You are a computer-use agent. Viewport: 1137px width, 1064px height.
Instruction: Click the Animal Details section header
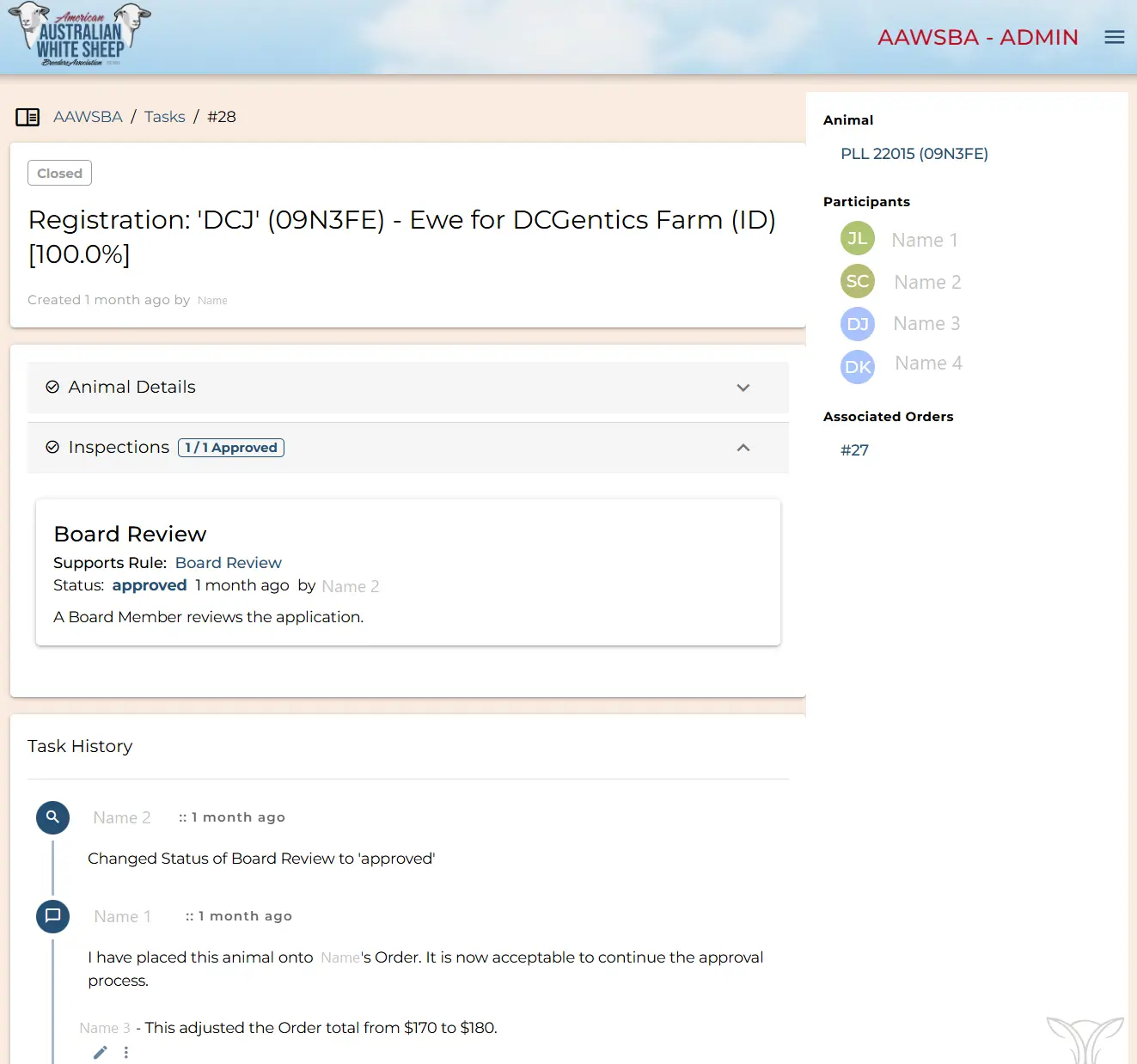(x=132, y=388)
